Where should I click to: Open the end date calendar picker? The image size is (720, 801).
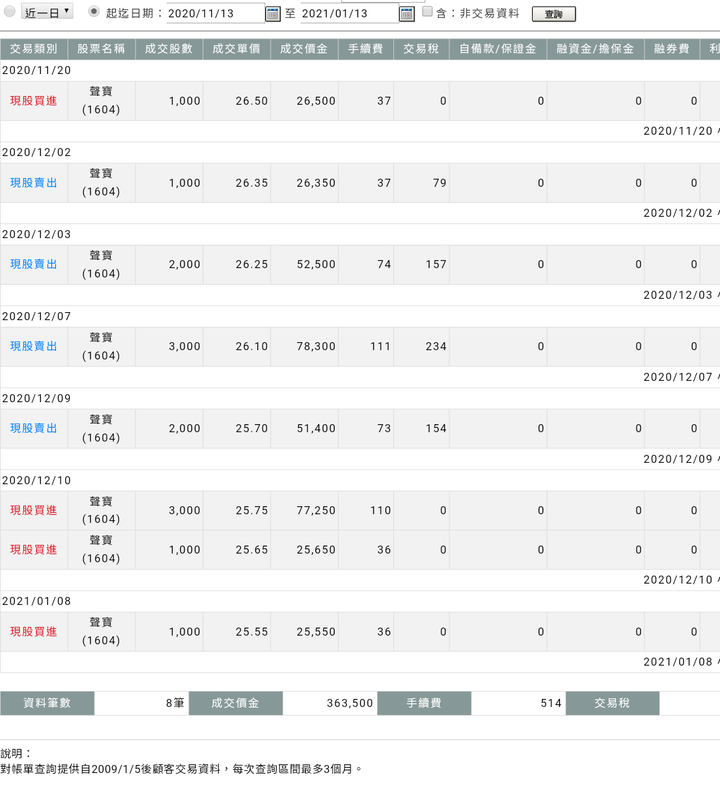coord(407,14)
